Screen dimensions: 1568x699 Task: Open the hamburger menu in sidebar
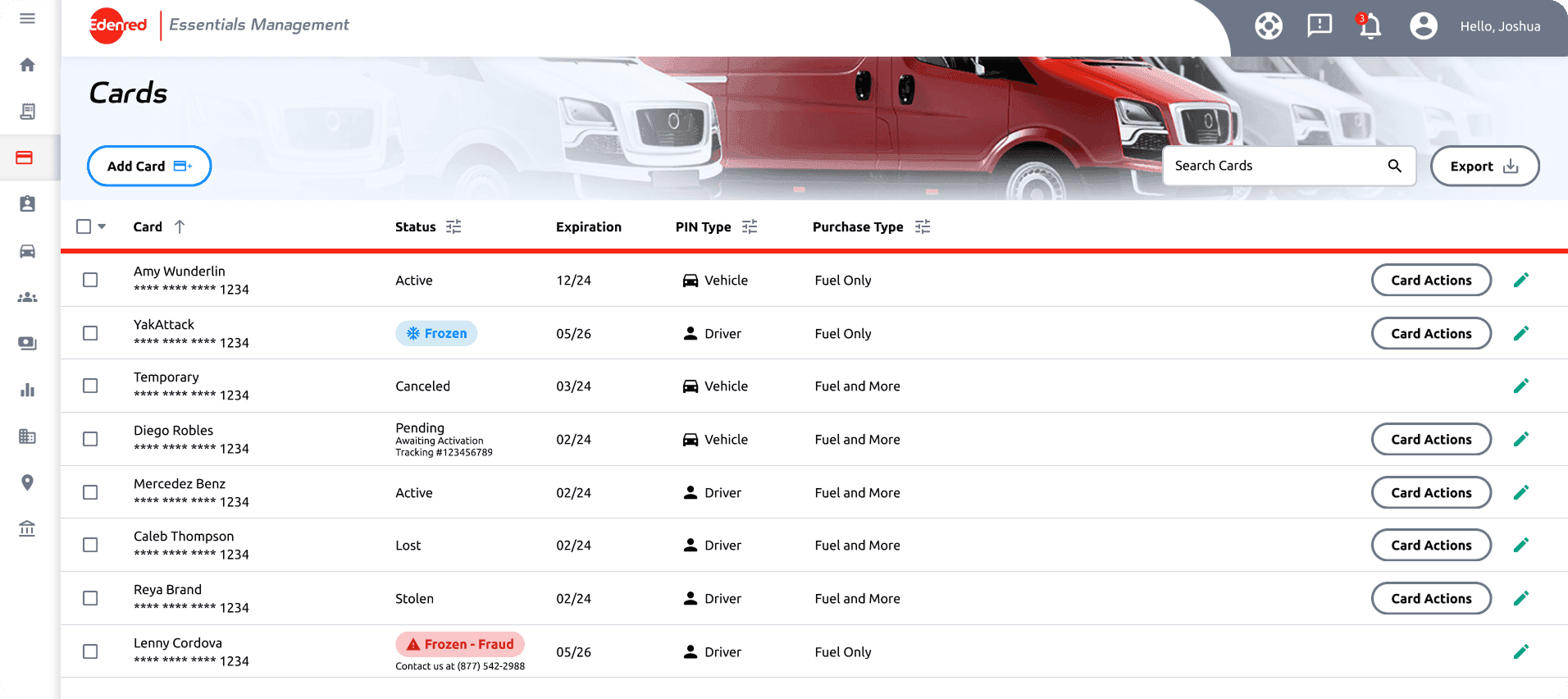27,18
